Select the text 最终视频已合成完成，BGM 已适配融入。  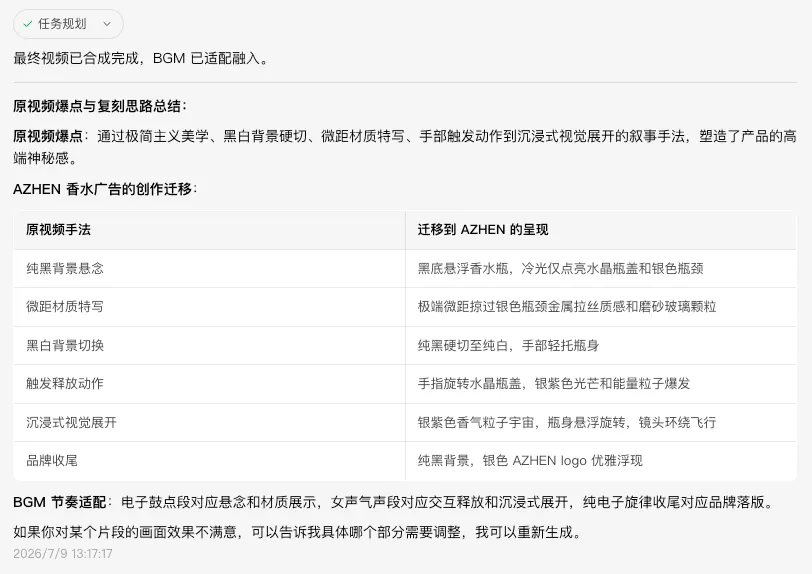[141, 58]
